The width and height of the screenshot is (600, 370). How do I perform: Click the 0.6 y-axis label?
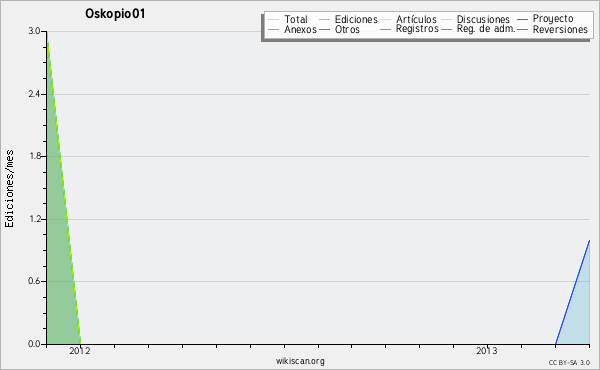point(34,281)
